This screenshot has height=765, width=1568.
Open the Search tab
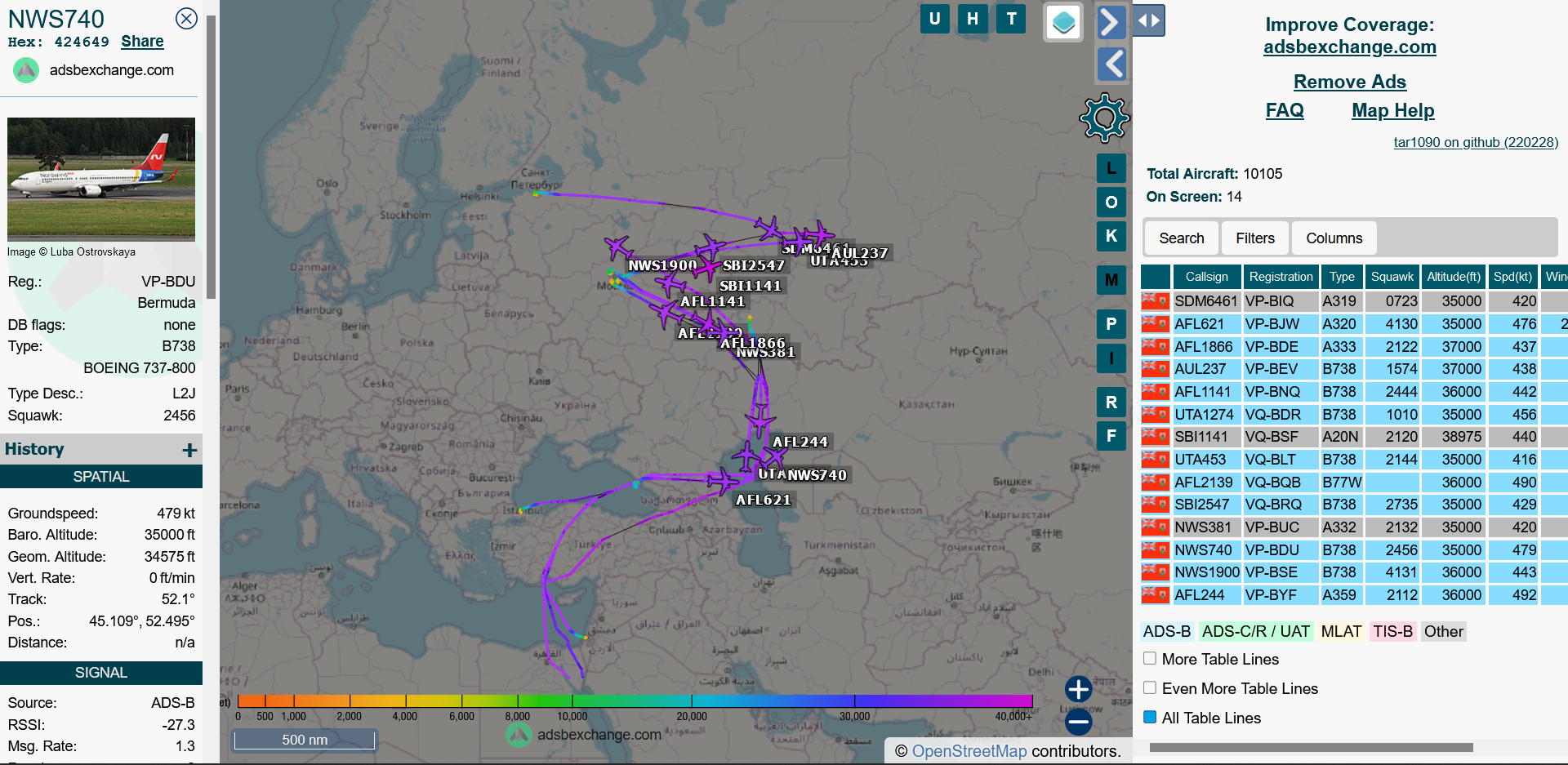pos(1181,238)
